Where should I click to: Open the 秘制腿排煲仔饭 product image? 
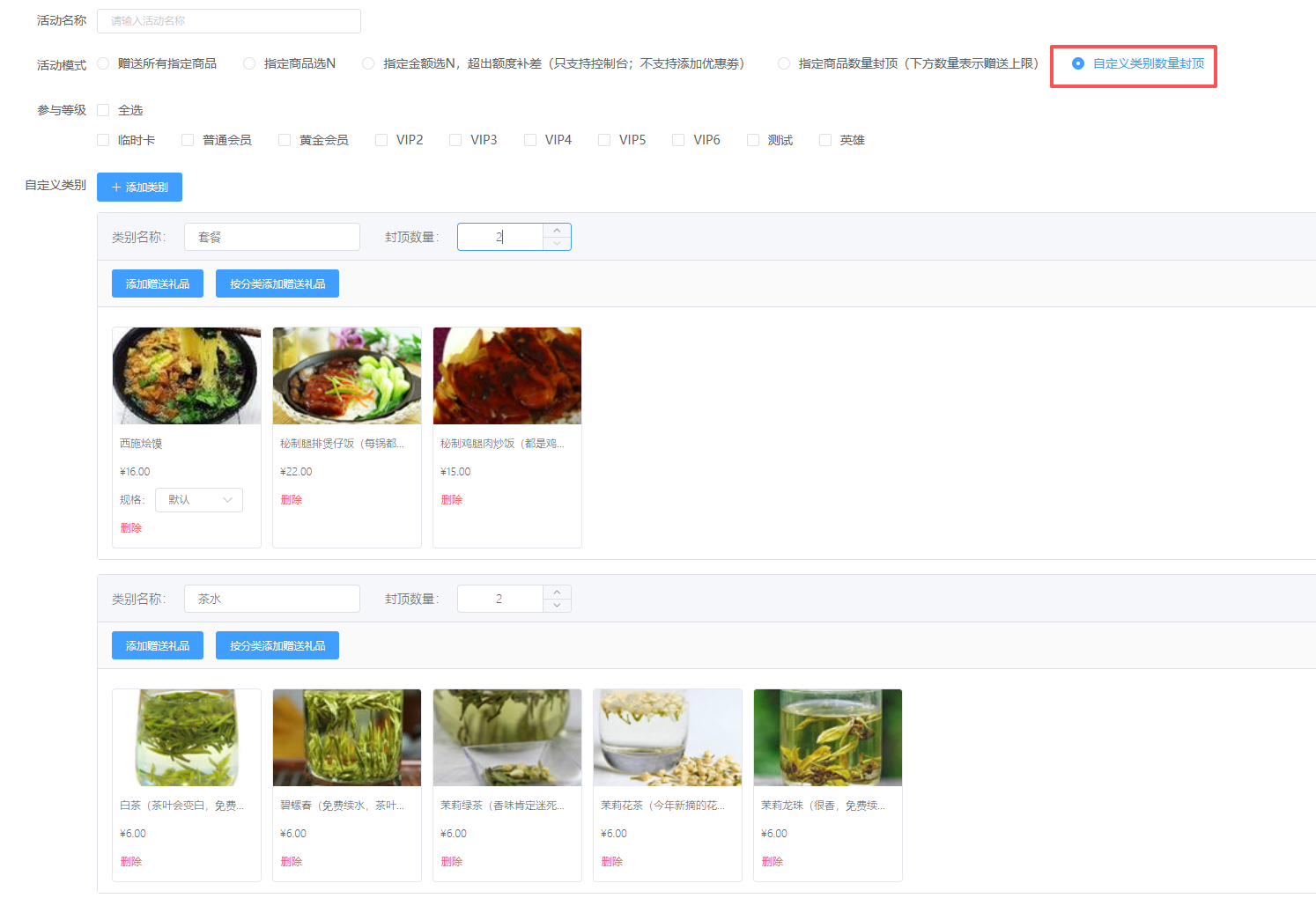point(347,376)
